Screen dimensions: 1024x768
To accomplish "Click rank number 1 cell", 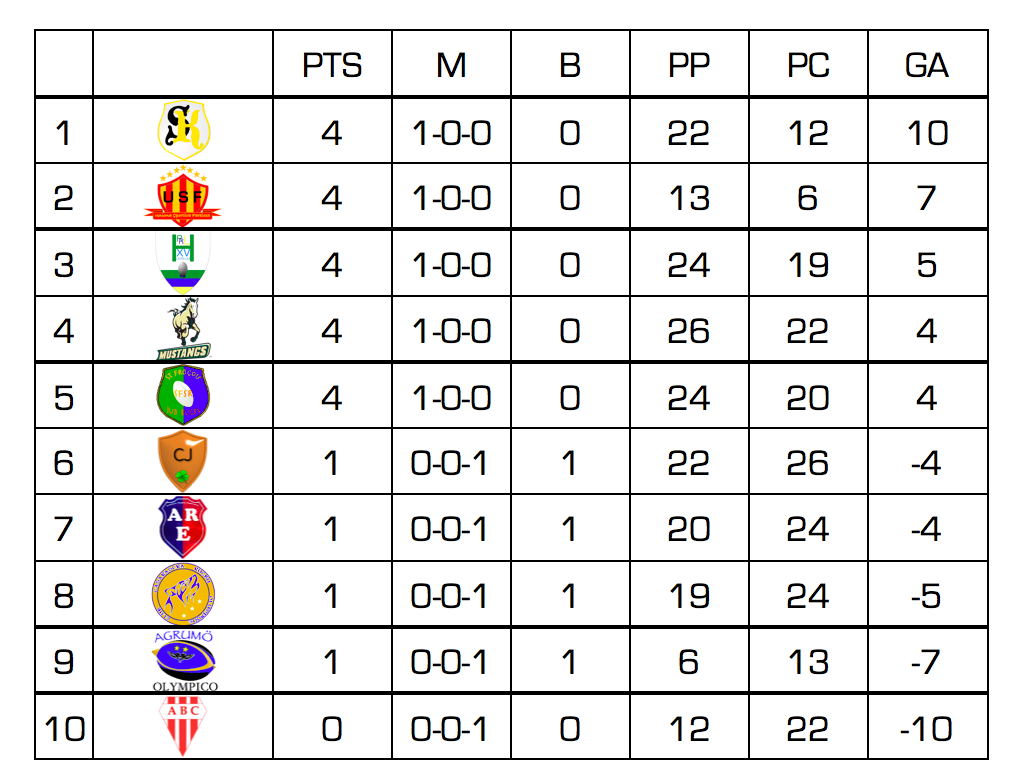I will [x=64, y=131].
